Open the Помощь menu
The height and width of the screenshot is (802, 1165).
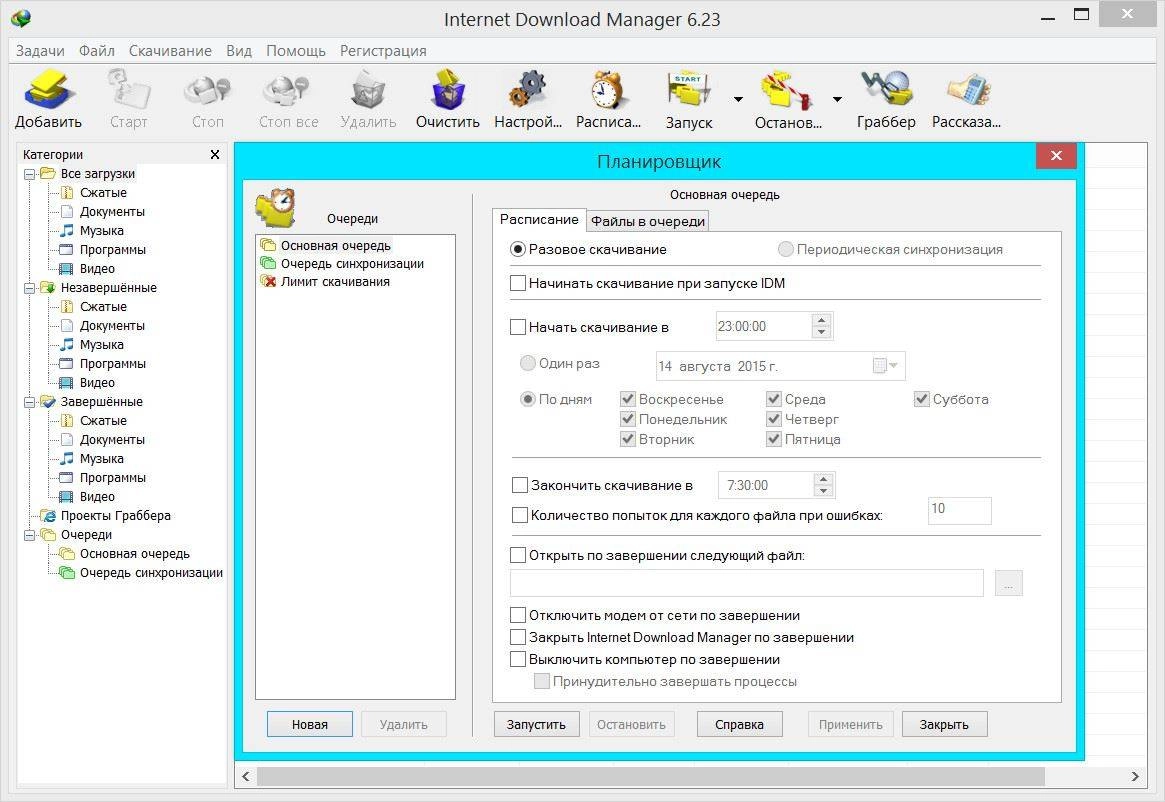tap(296, 51)
